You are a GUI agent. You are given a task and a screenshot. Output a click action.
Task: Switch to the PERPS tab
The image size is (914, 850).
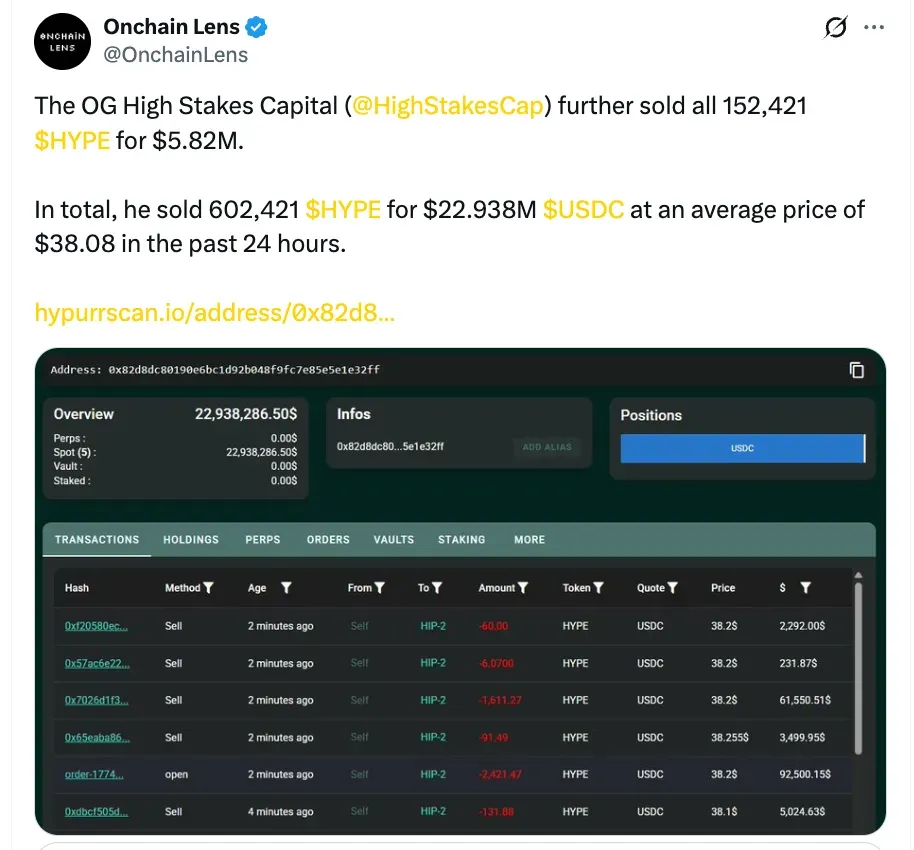(x=262, y=539)
